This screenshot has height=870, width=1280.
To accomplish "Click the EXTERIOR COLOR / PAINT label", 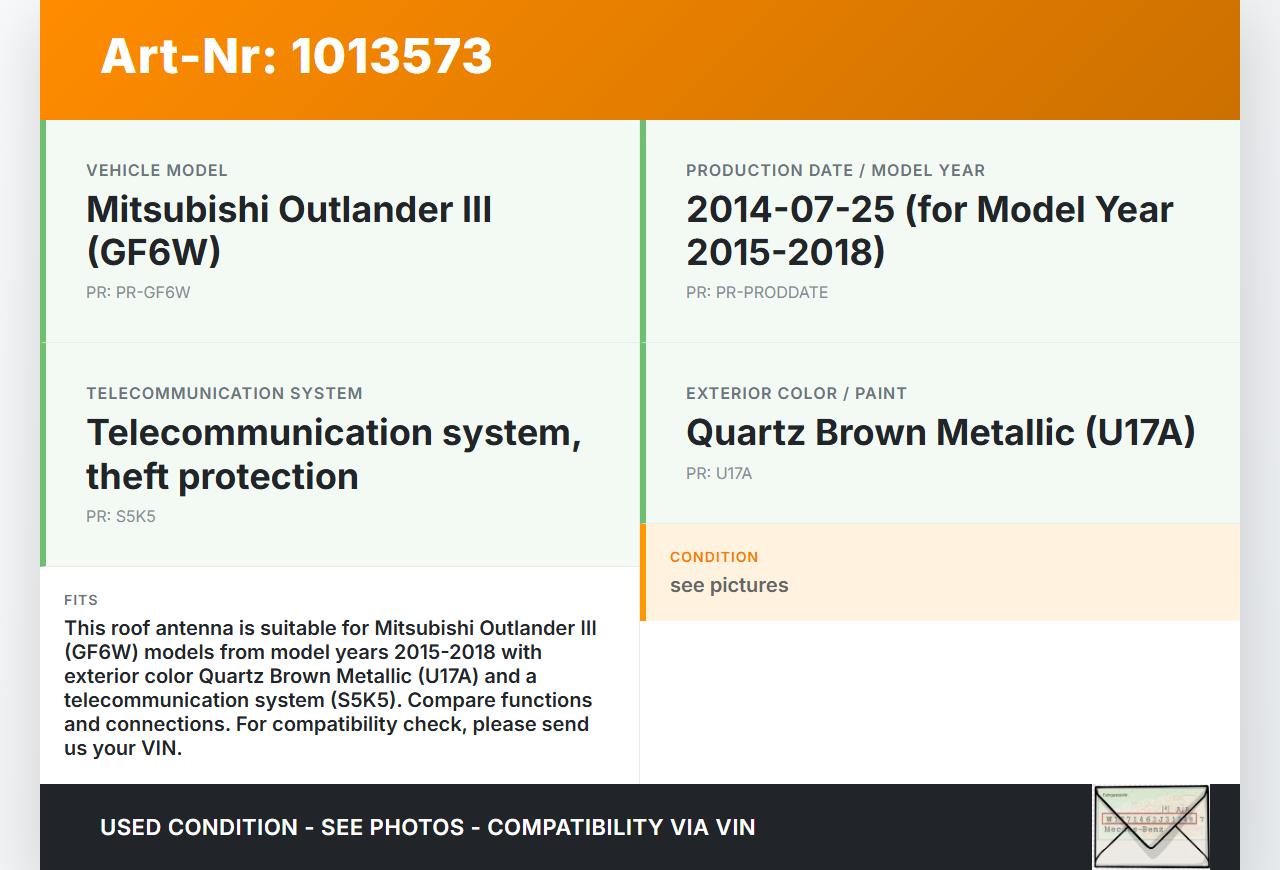I will (x=796, y=393).
